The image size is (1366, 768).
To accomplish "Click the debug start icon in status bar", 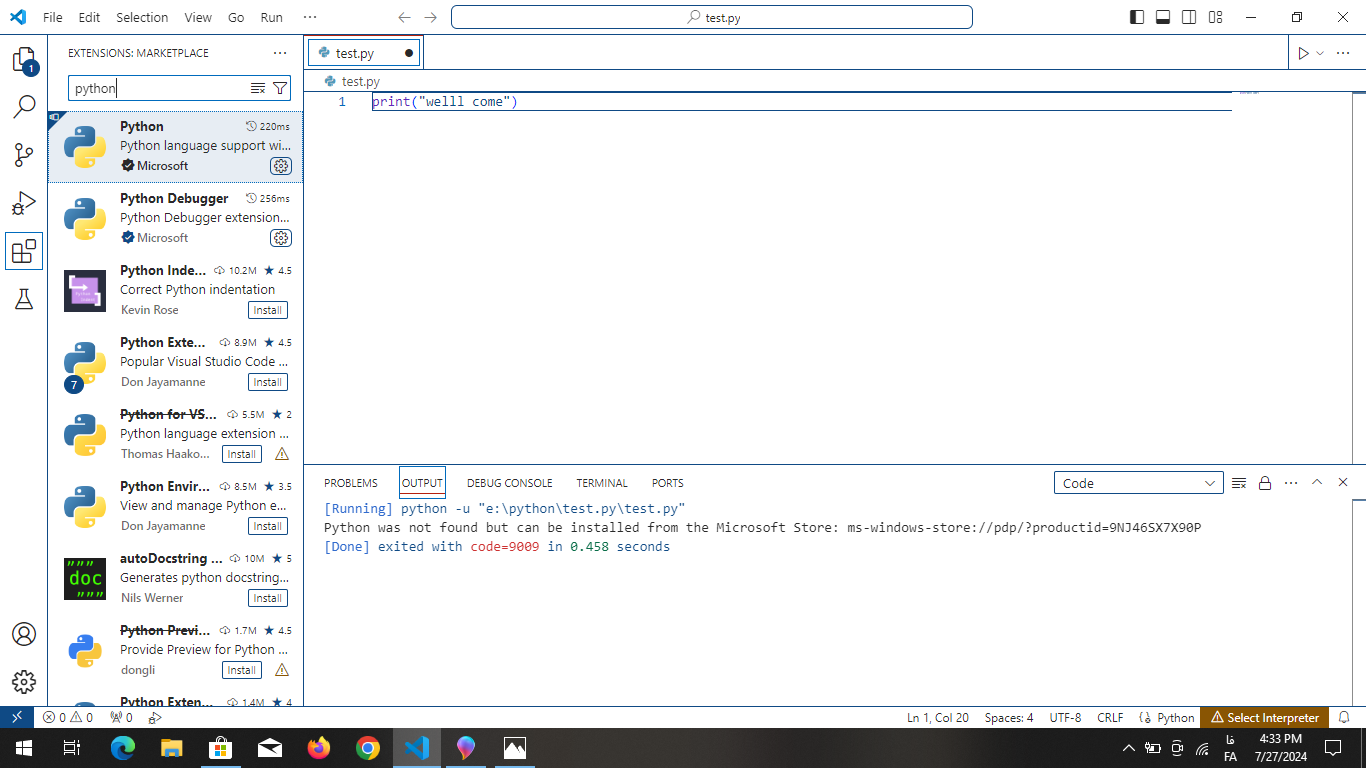I will 155,717.
